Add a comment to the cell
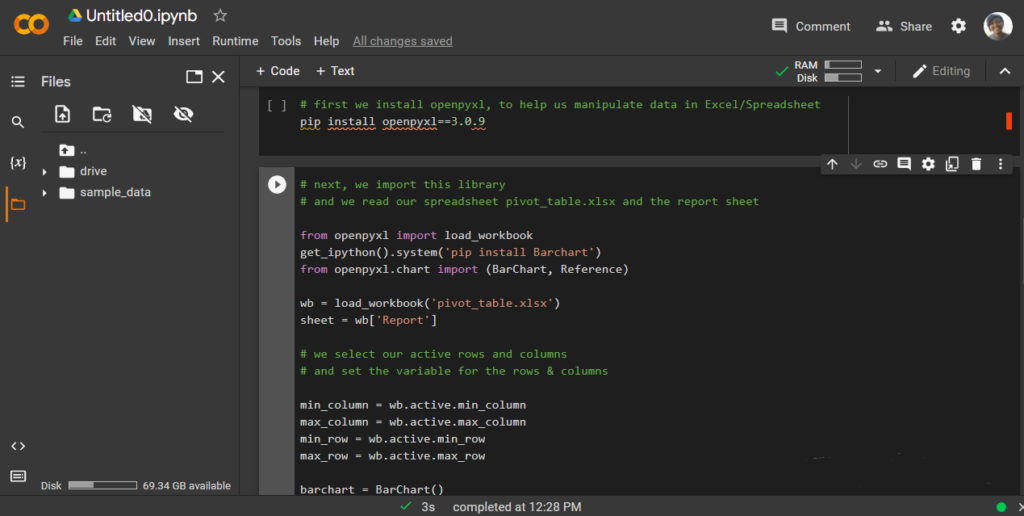The image size is (1024, 516). [904, 164]
